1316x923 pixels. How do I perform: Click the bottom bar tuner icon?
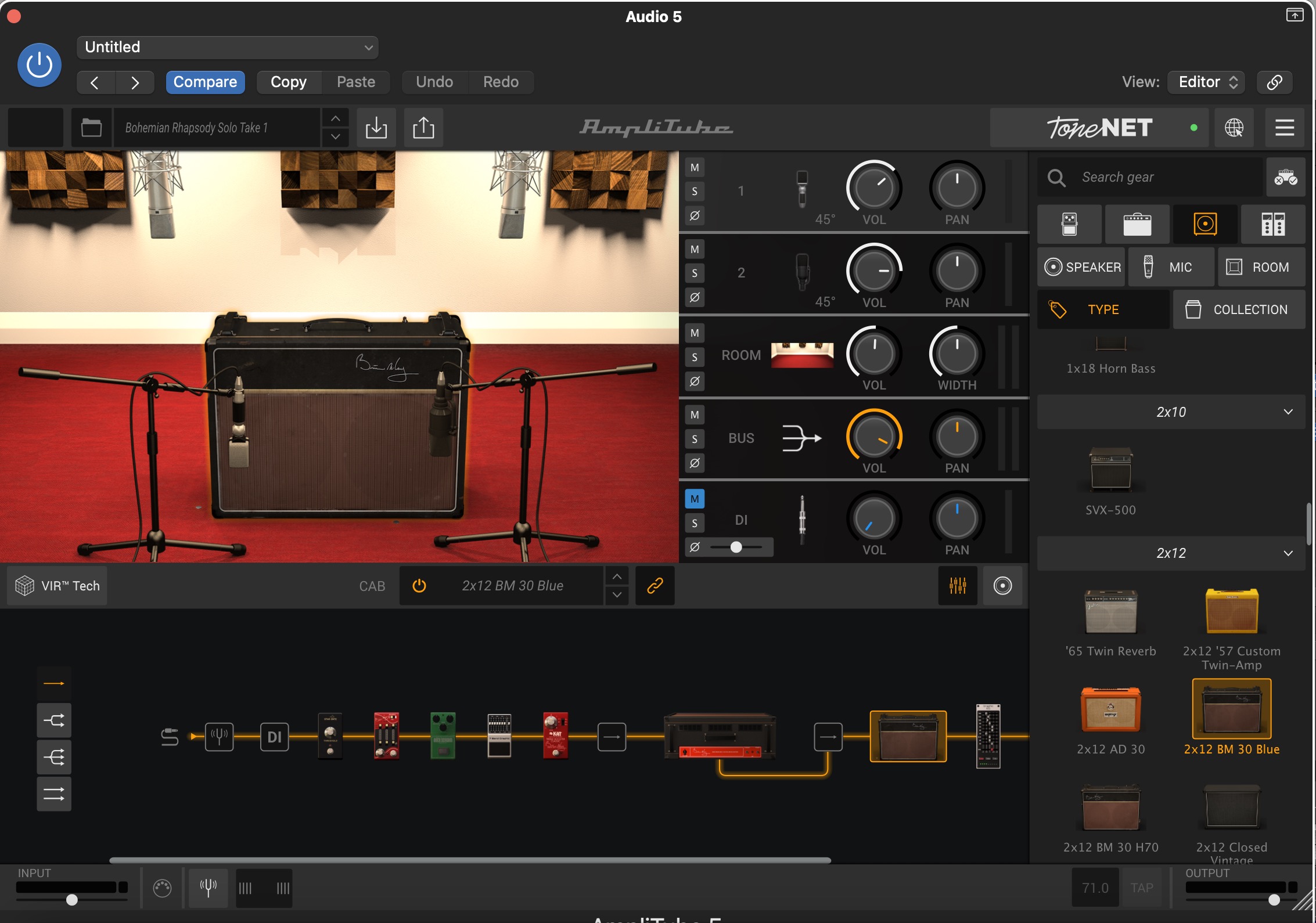(x=208, y=888)
